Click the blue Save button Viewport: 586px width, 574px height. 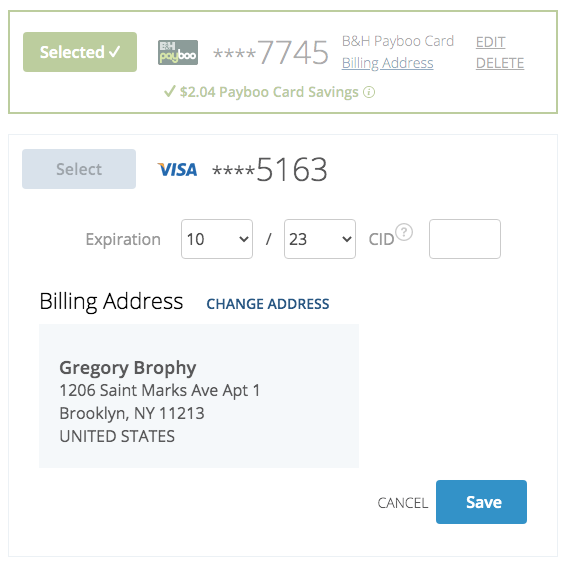[x=481, y=502]
